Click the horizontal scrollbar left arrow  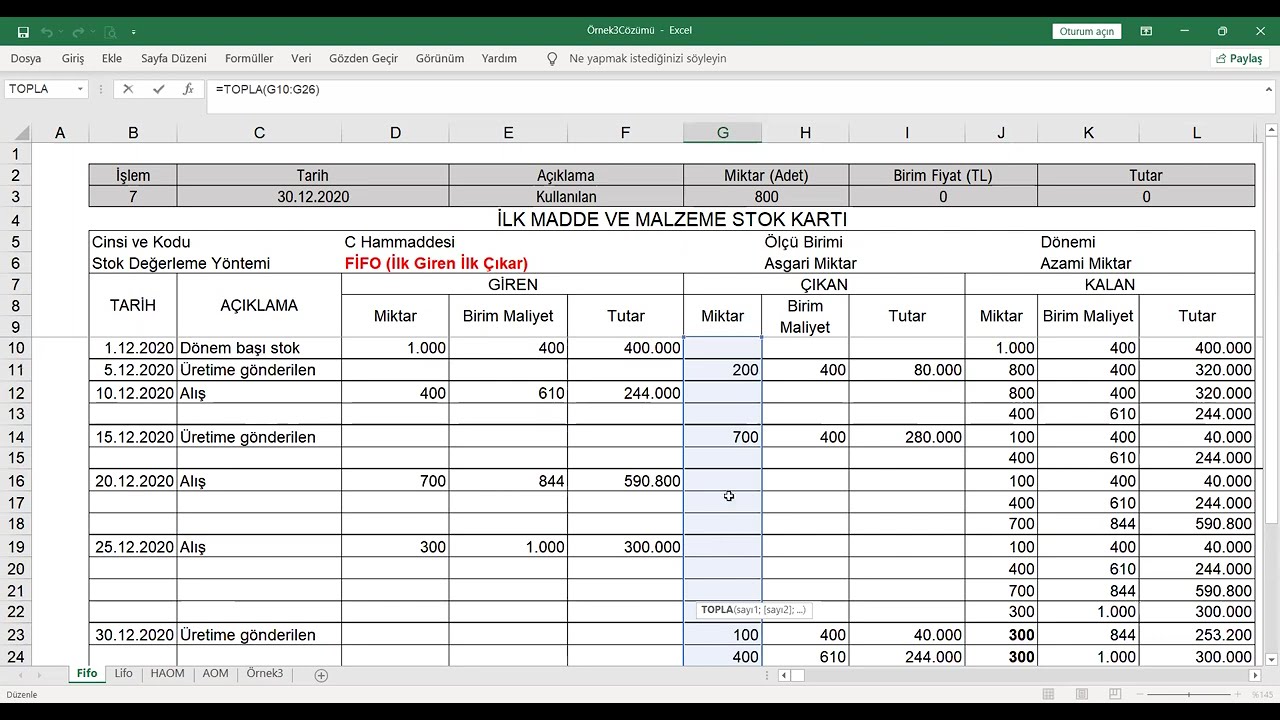click(784, 675)
